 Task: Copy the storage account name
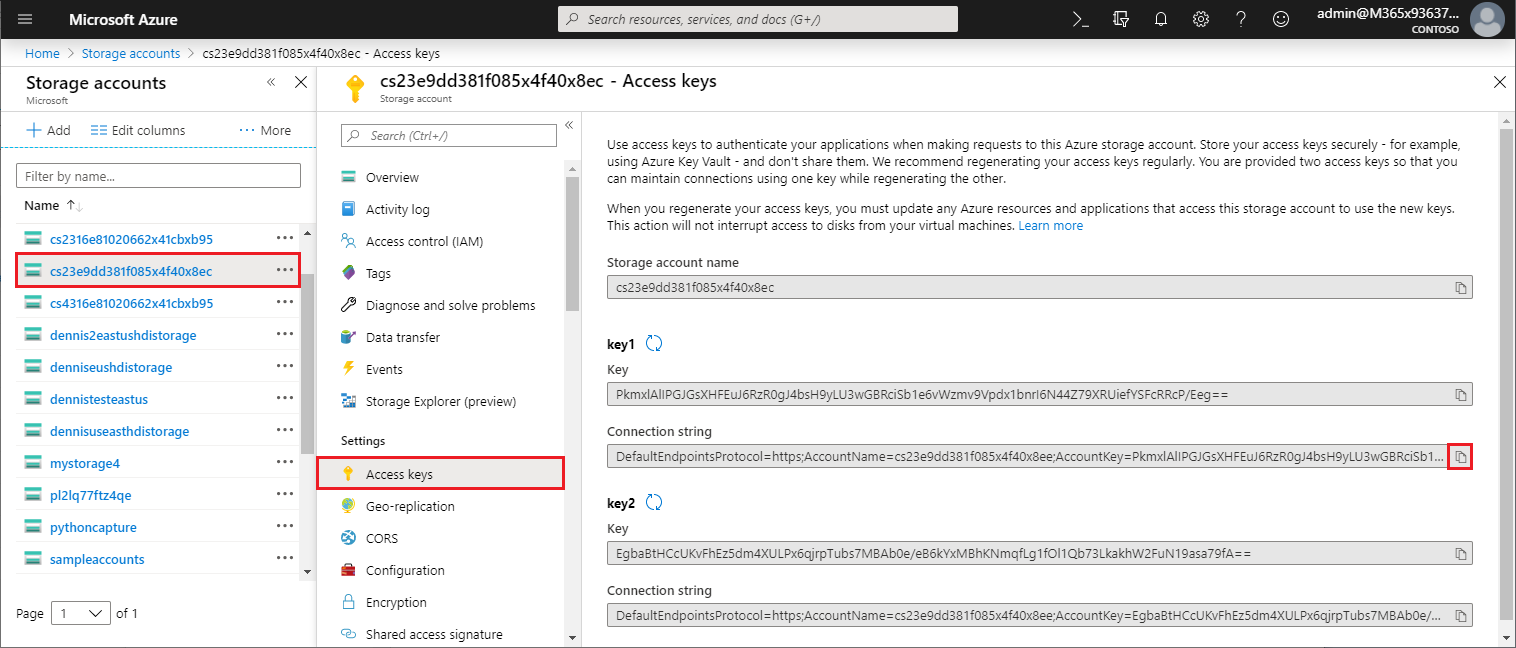click(1460, 288)
